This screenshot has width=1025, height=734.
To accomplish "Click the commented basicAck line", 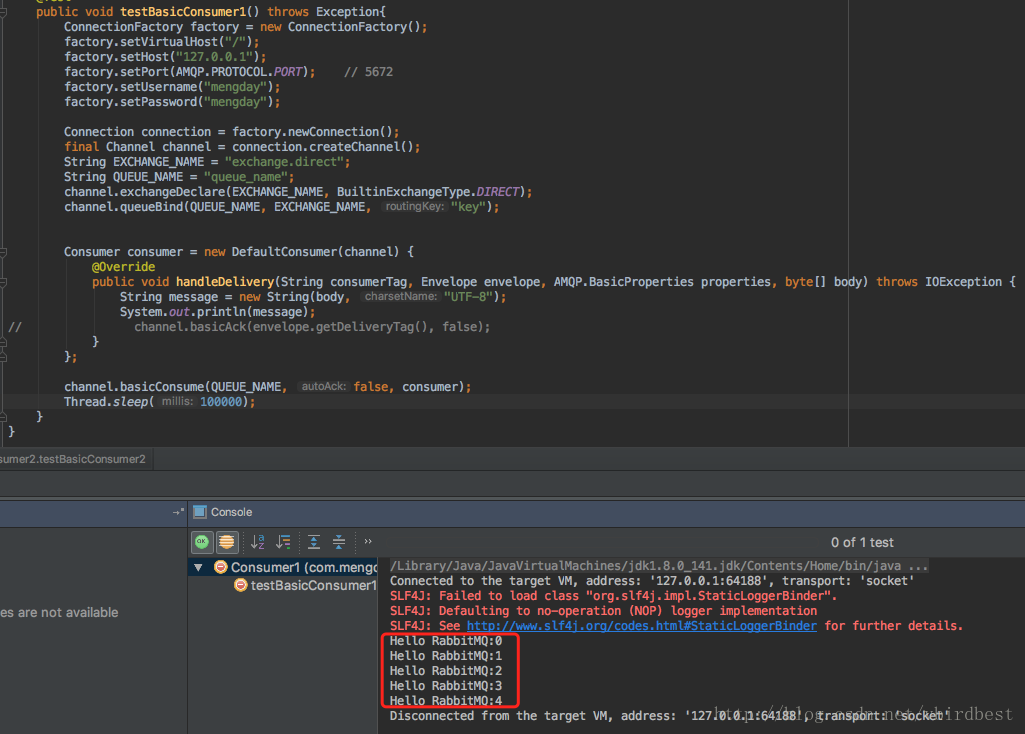I will (312, 327).
